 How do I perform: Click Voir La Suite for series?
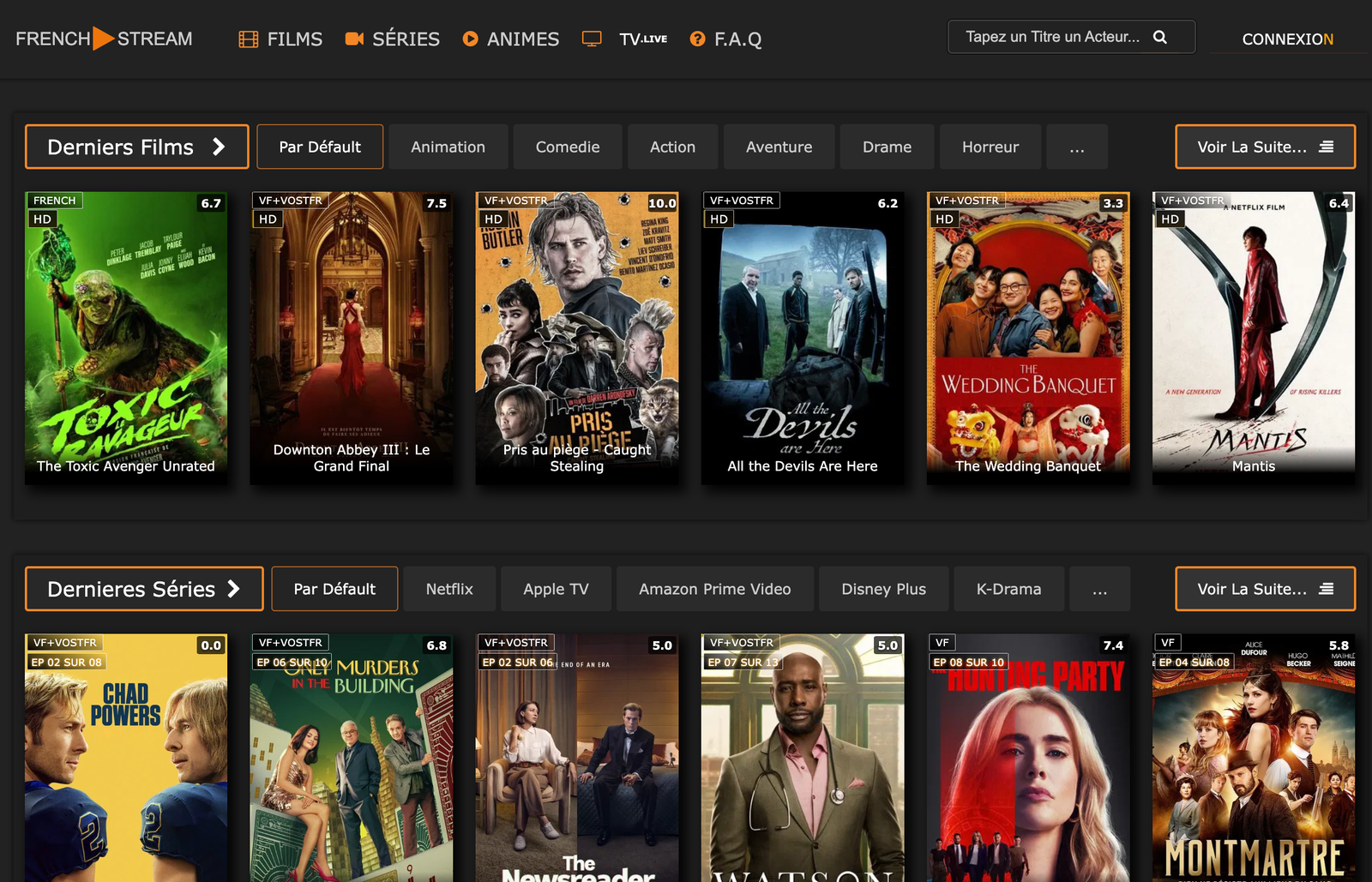1265,589
